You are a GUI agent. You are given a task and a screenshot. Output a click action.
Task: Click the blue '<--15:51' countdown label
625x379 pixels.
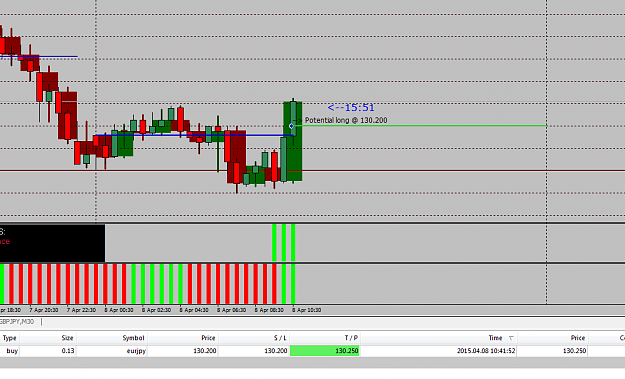(351, 108)
